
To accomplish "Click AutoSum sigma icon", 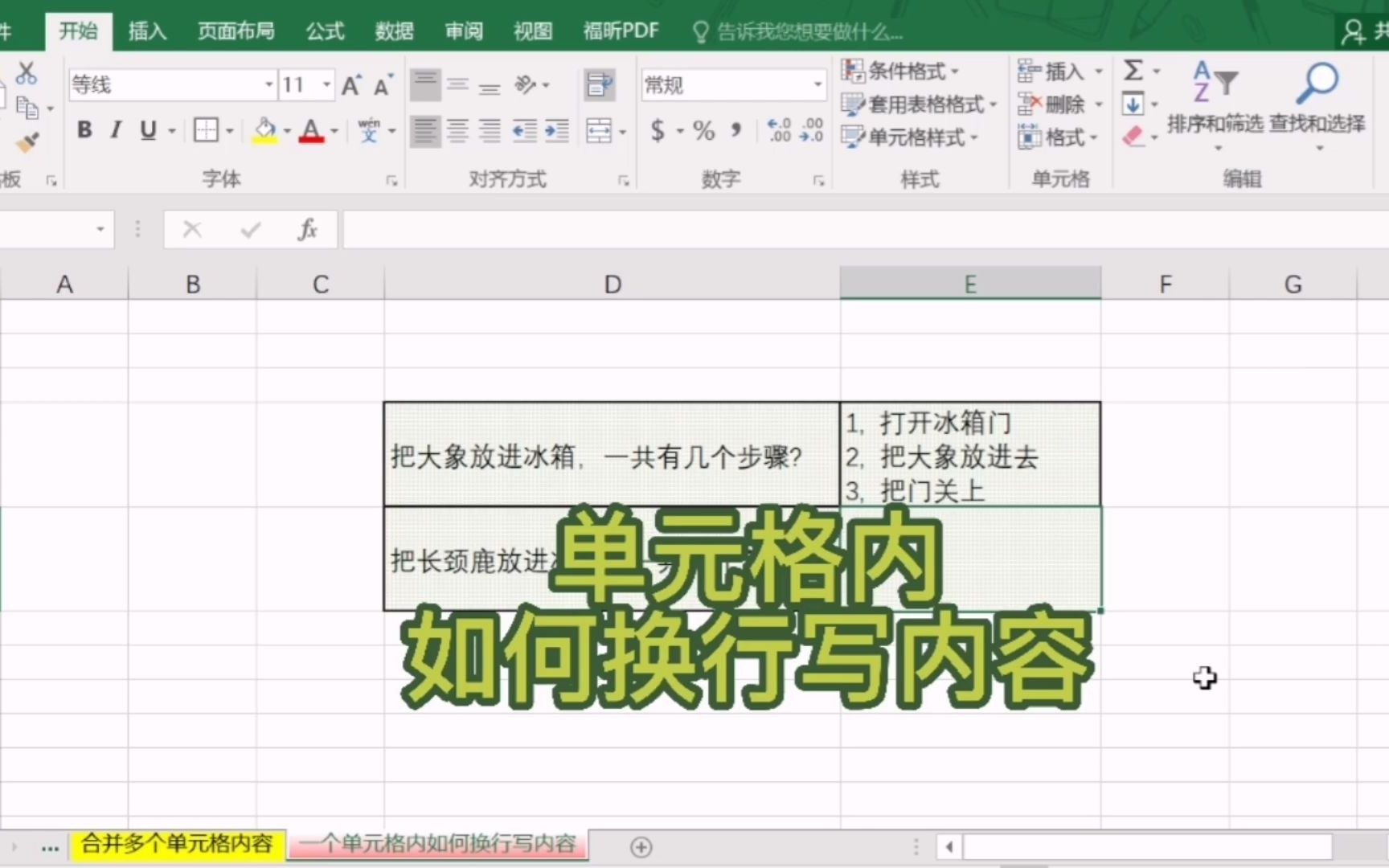I will (1133, 71).
